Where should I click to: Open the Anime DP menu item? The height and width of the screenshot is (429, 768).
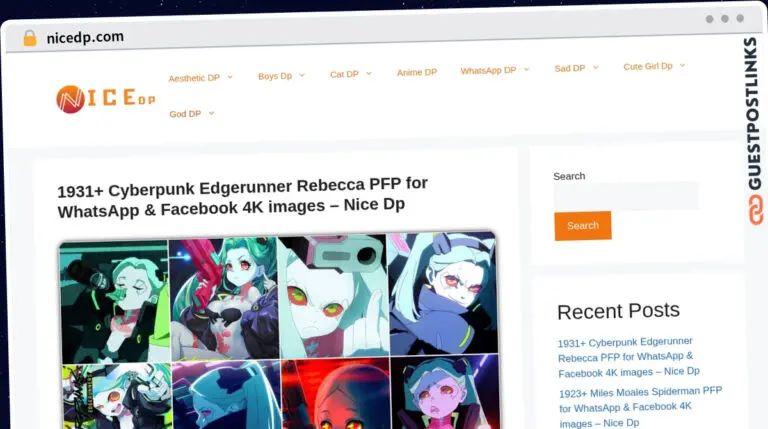click(416, 72)
